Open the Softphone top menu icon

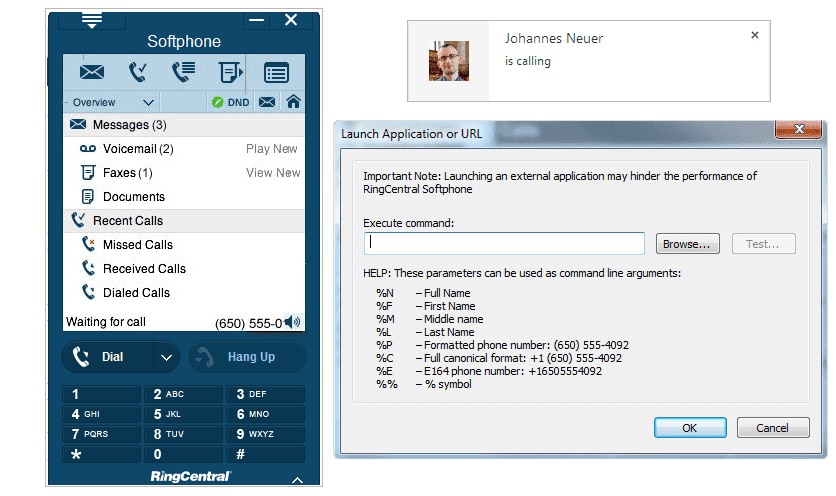click(x=92, y=20)
